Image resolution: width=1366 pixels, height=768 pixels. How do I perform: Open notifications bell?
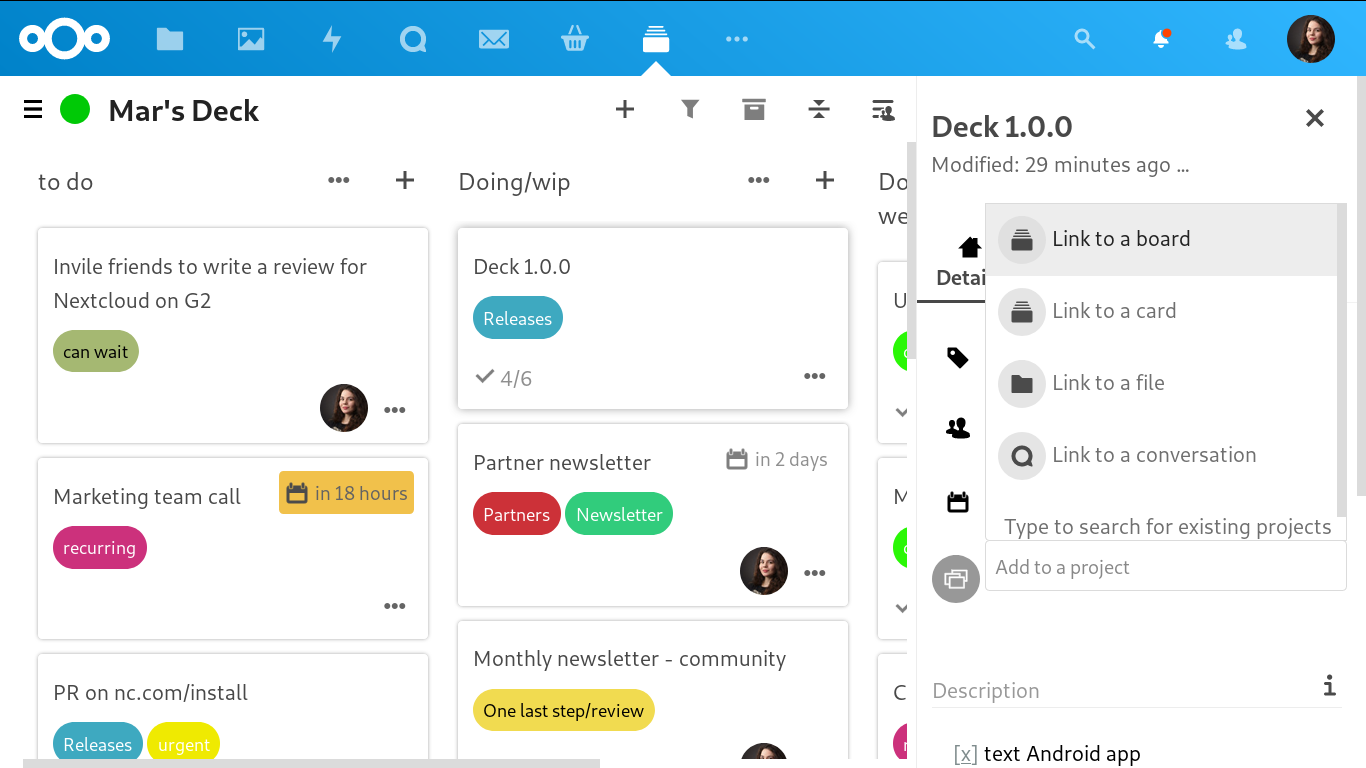(1161, 39)
